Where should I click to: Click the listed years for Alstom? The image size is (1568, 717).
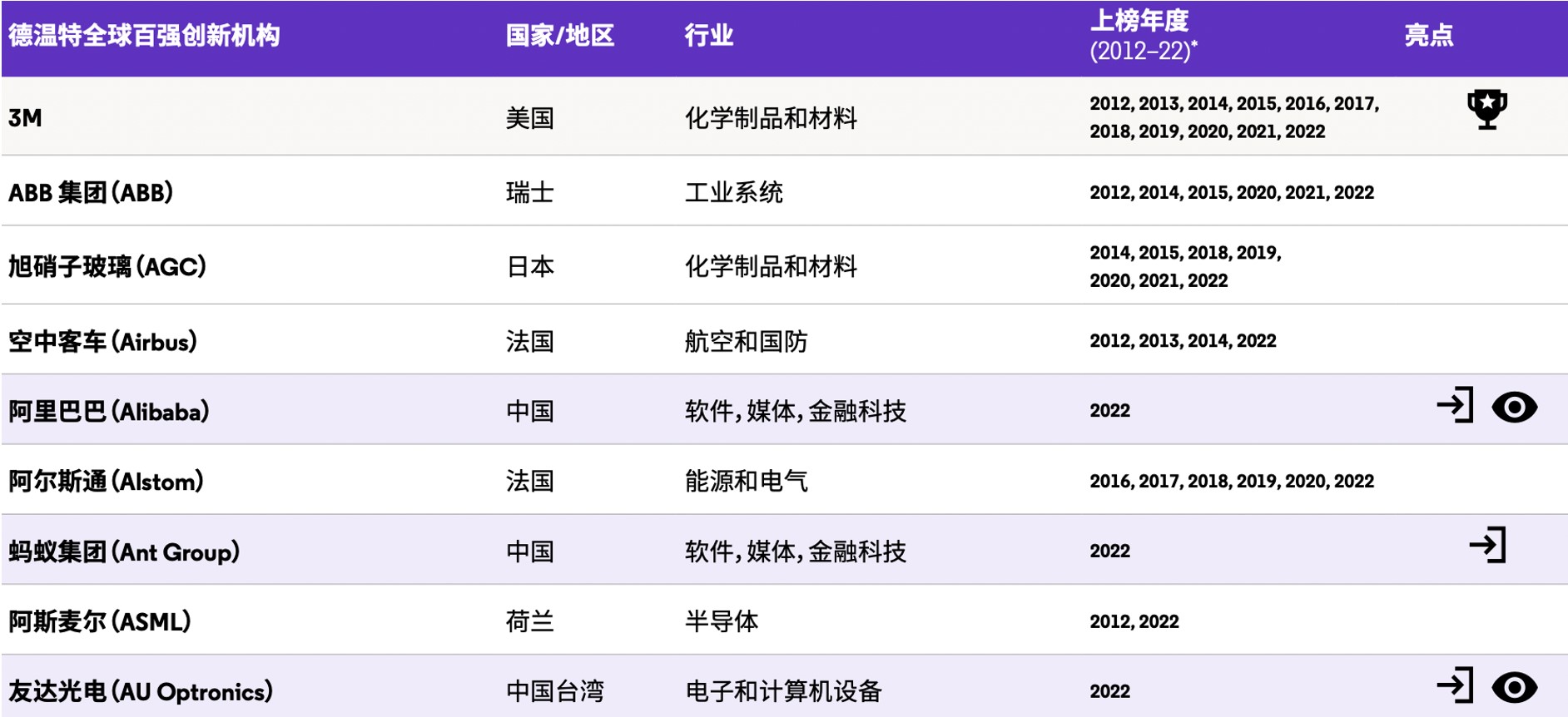click(1232, 482)
